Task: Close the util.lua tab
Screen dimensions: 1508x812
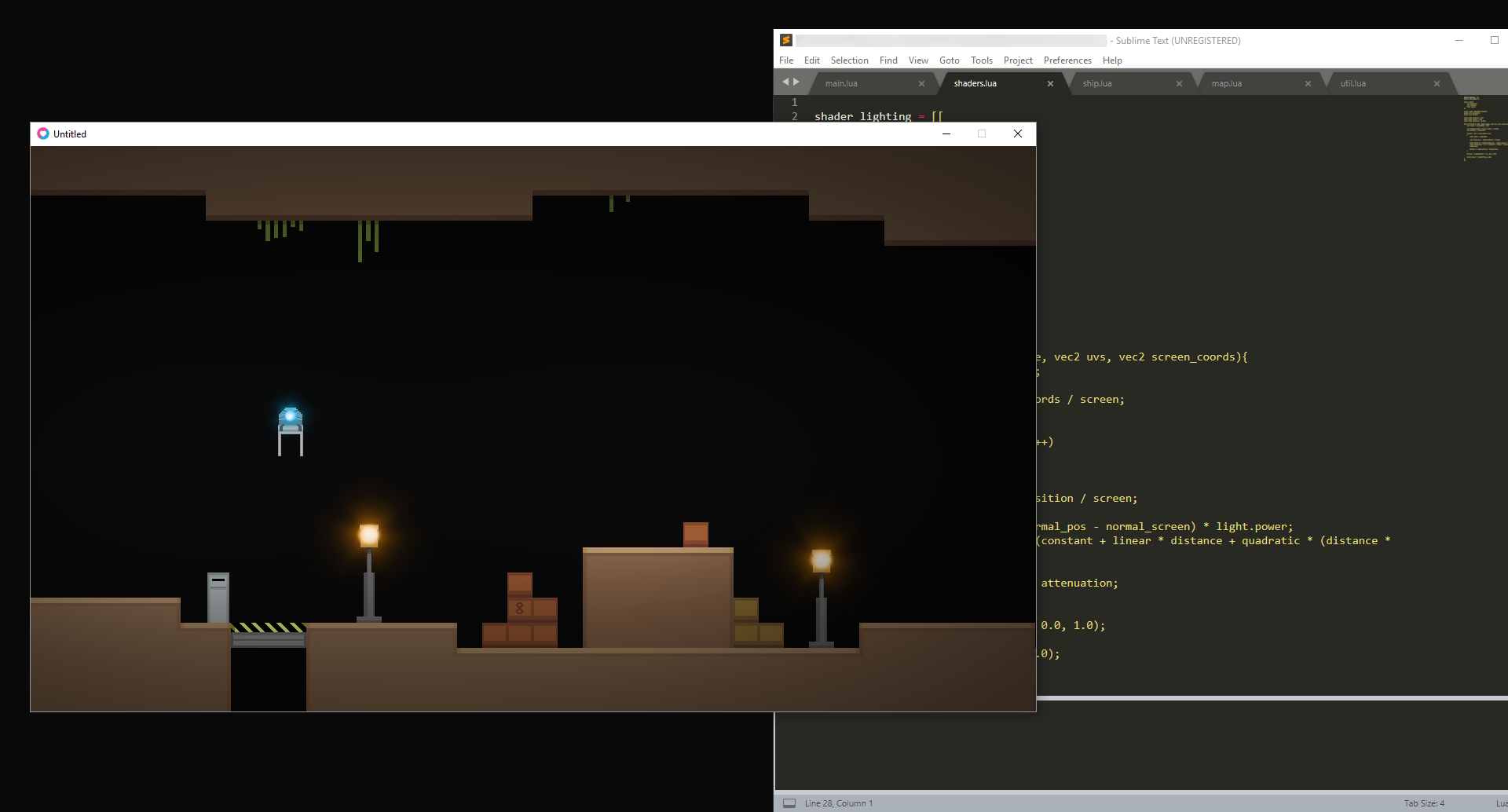Action: click(x=1437, y=84)
